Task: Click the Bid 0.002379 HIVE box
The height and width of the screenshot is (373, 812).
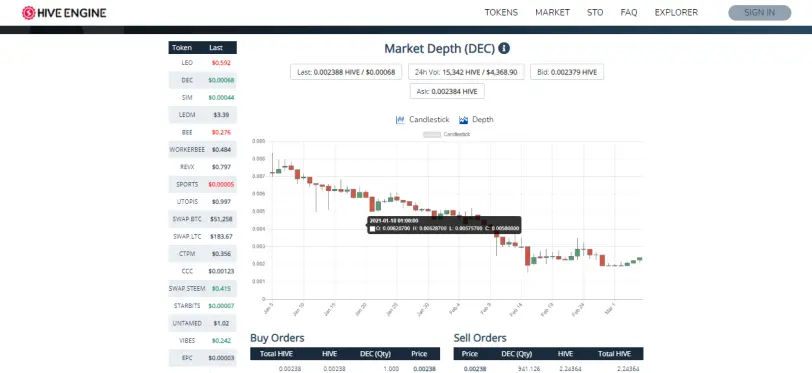Action: [x=567, y=72]
